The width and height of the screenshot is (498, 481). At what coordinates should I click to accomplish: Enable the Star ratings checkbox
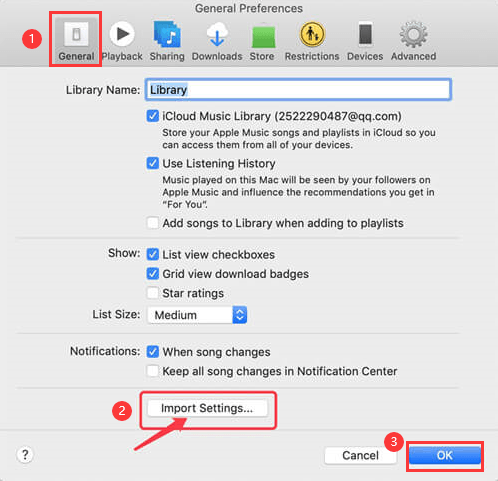[153, 293]
